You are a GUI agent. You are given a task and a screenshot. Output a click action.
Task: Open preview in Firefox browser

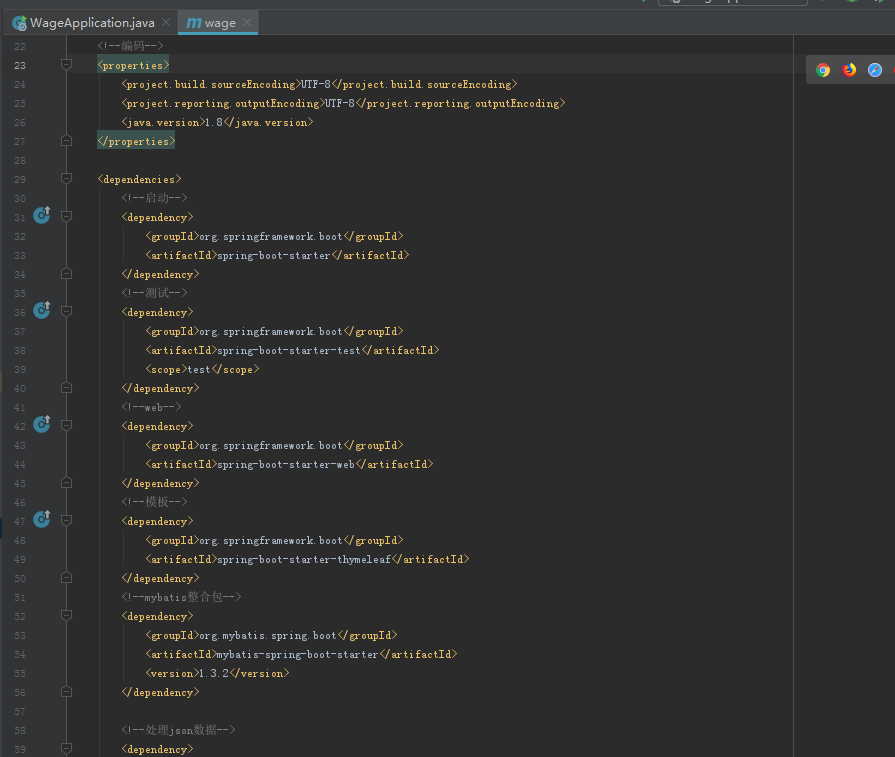click(849, 70)
